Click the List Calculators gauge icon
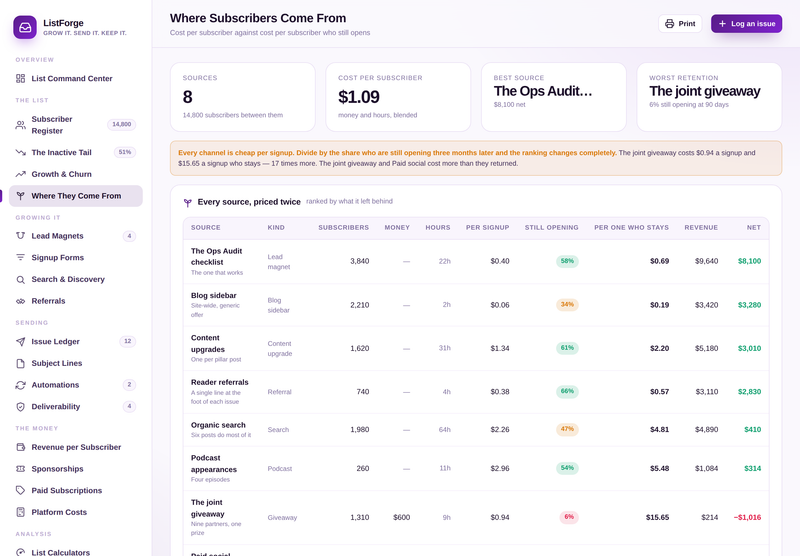The image size is (800, 556). pos(20,552)
